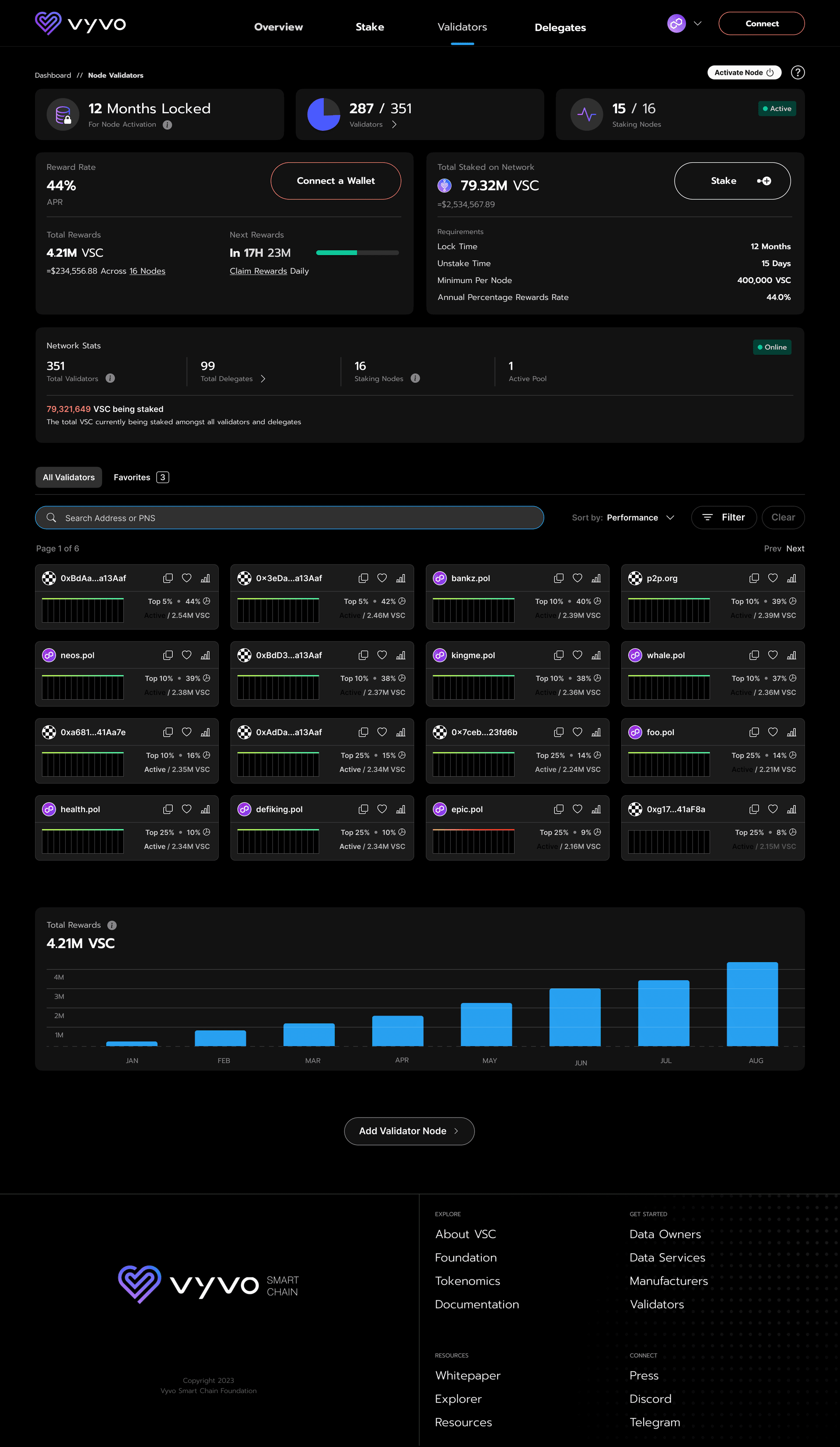The height and width of the screenshot is (1447, 840).
Task: Open the Sort by Performance dropdown
Action: pos(623,517)
